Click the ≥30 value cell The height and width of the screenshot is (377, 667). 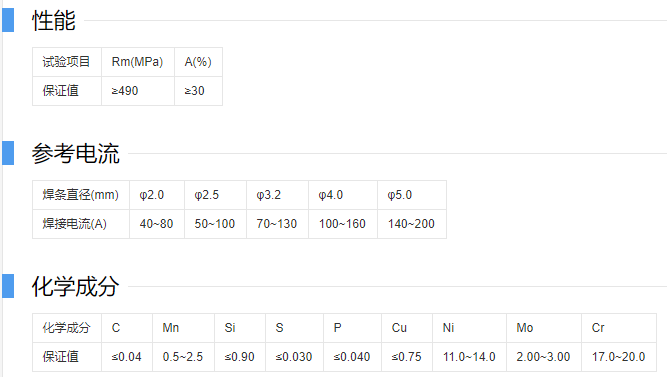point(198,91)
